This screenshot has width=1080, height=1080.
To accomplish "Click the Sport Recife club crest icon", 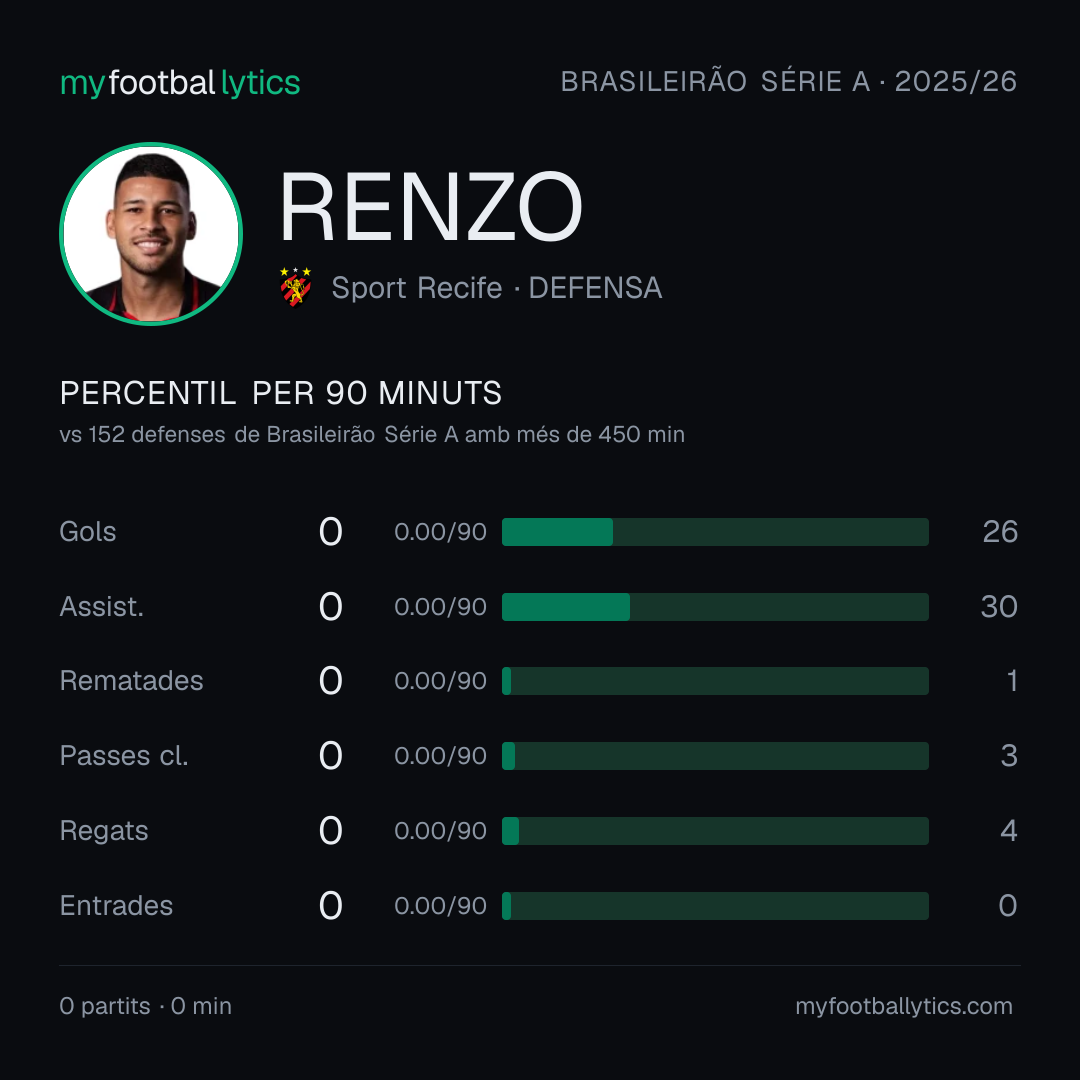I will (295, 287).
